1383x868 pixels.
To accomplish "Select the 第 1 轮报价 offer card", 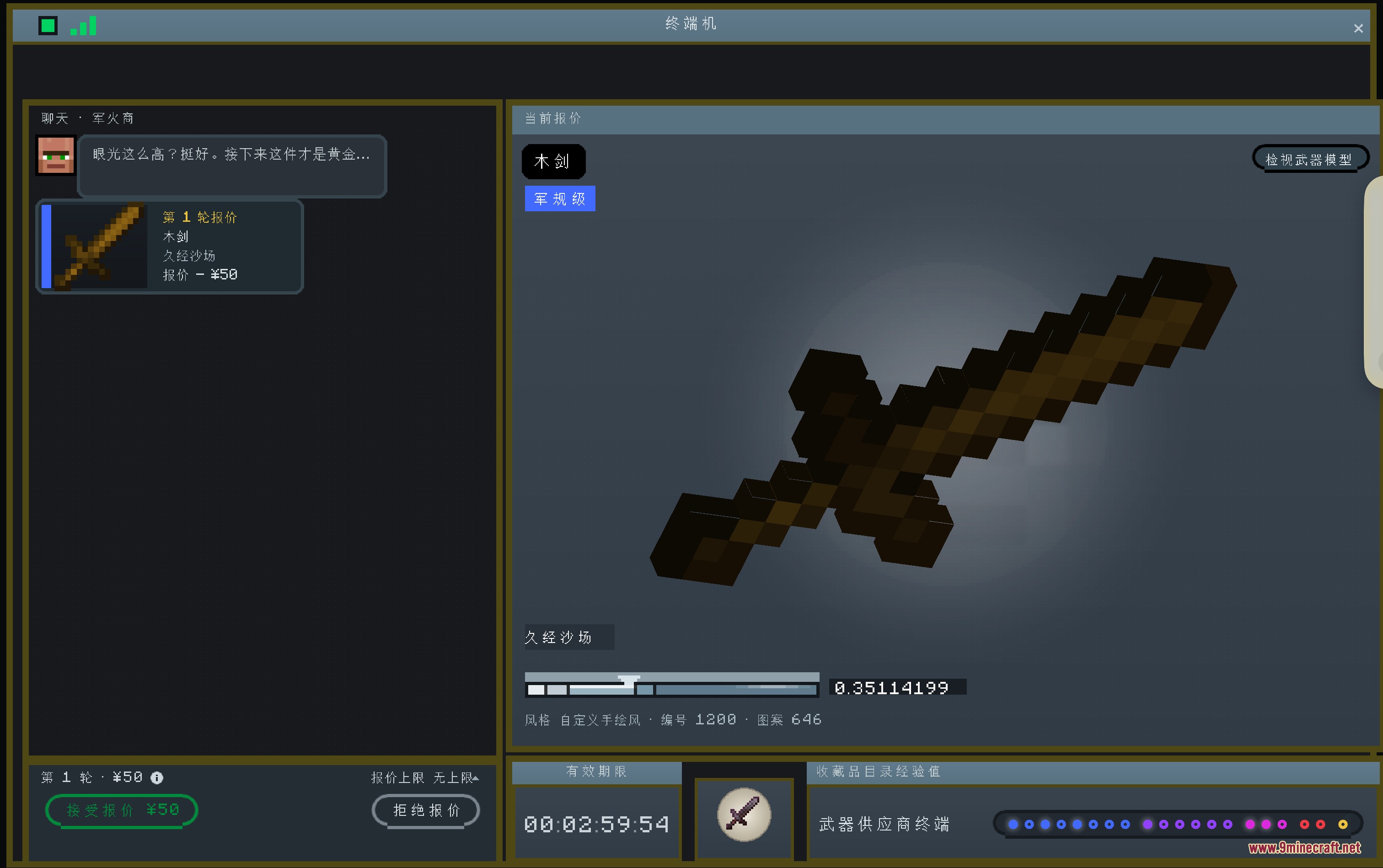I will [169, 246].
